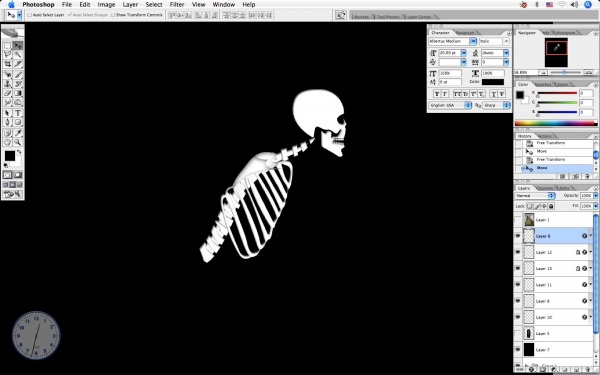Image resolution: width=600 pixels, height=375 pixels.
Task: Toggle the Auto Select Layer checkbox
Action: coord(29,15)
